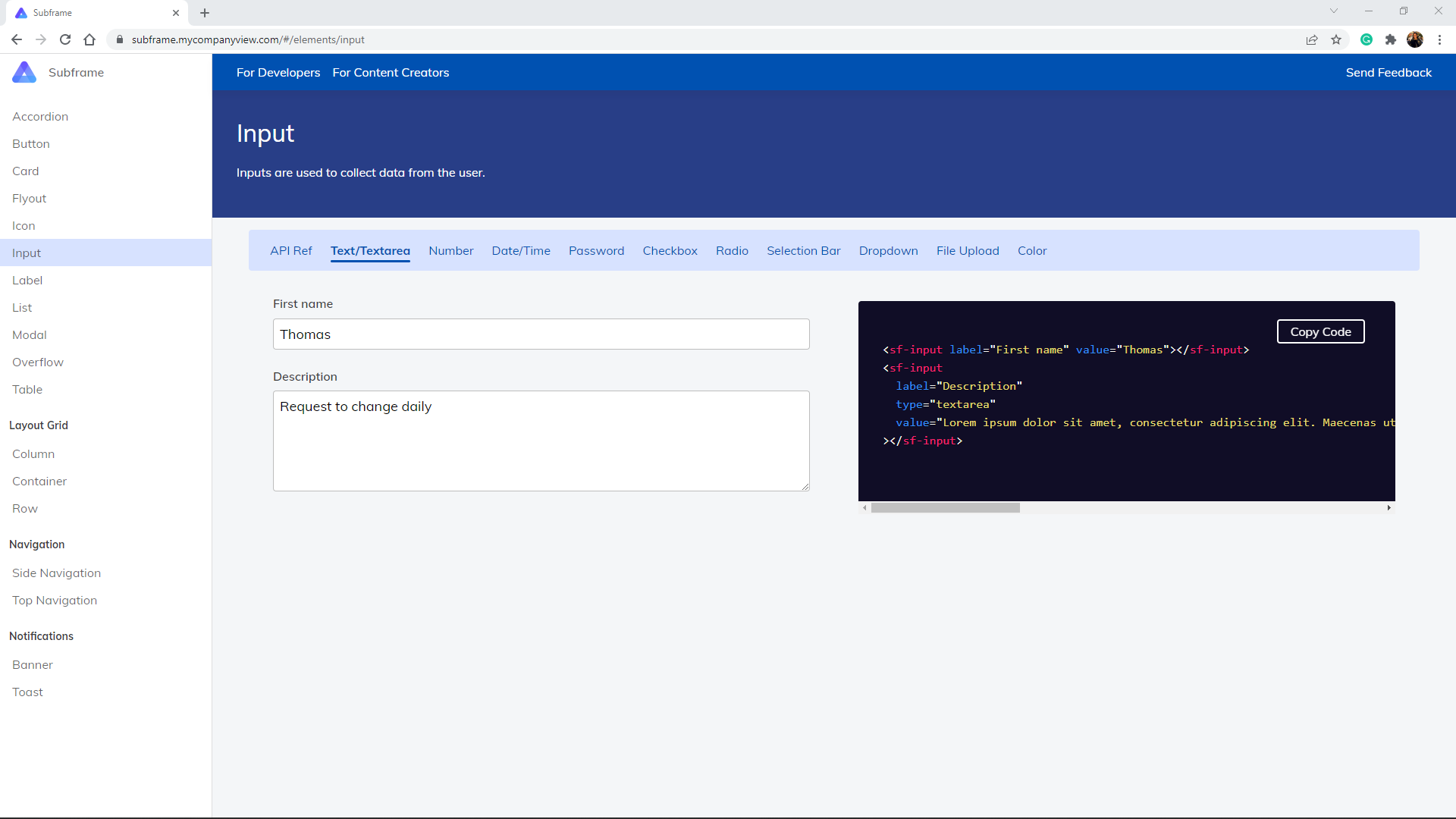Open Accordion in the sidebar
The image size is (1456, 819).
(x=40, y=117)
